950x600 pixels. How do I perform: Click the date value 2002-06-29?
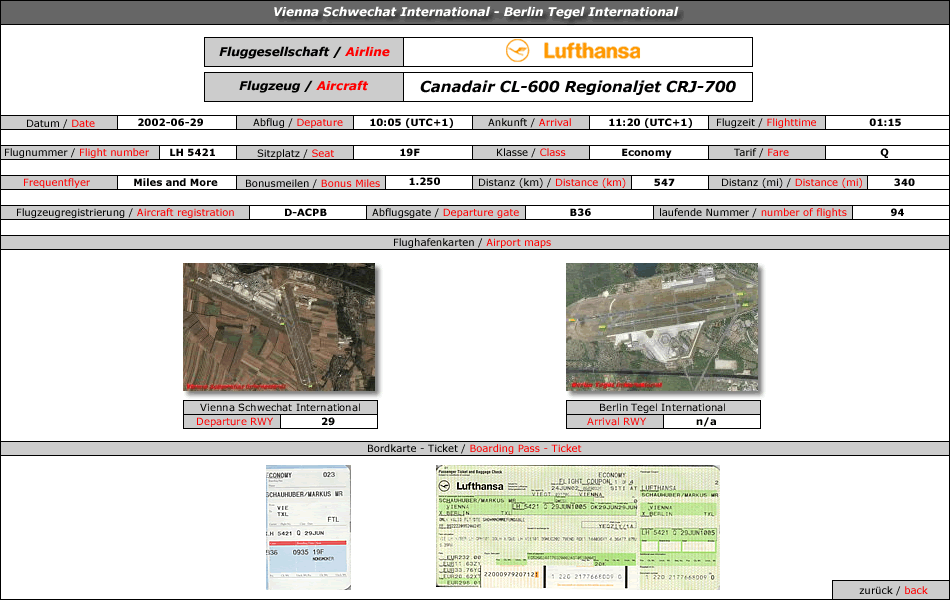point(170,122)
